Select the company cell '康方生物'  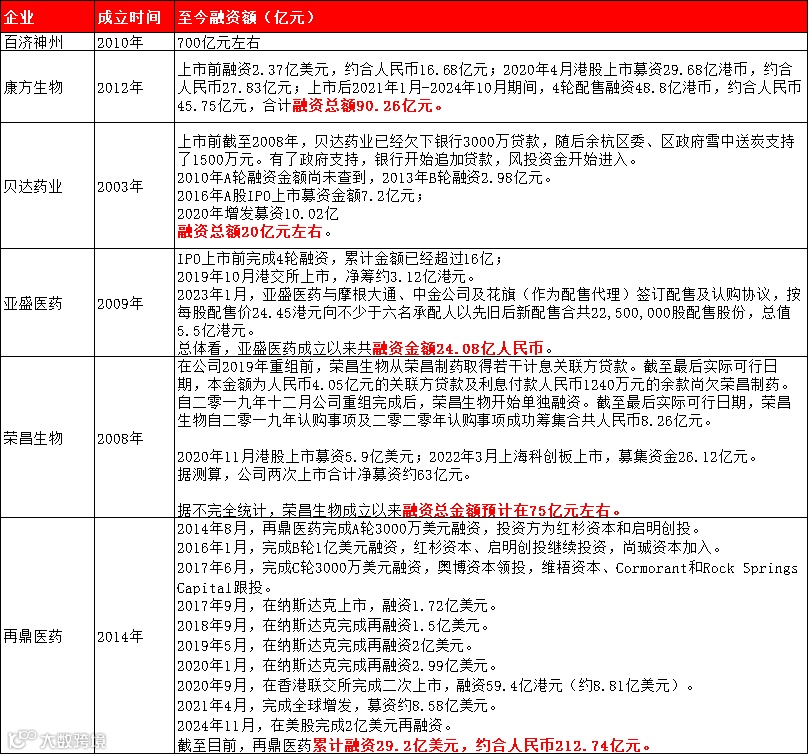tap(48, 87)
